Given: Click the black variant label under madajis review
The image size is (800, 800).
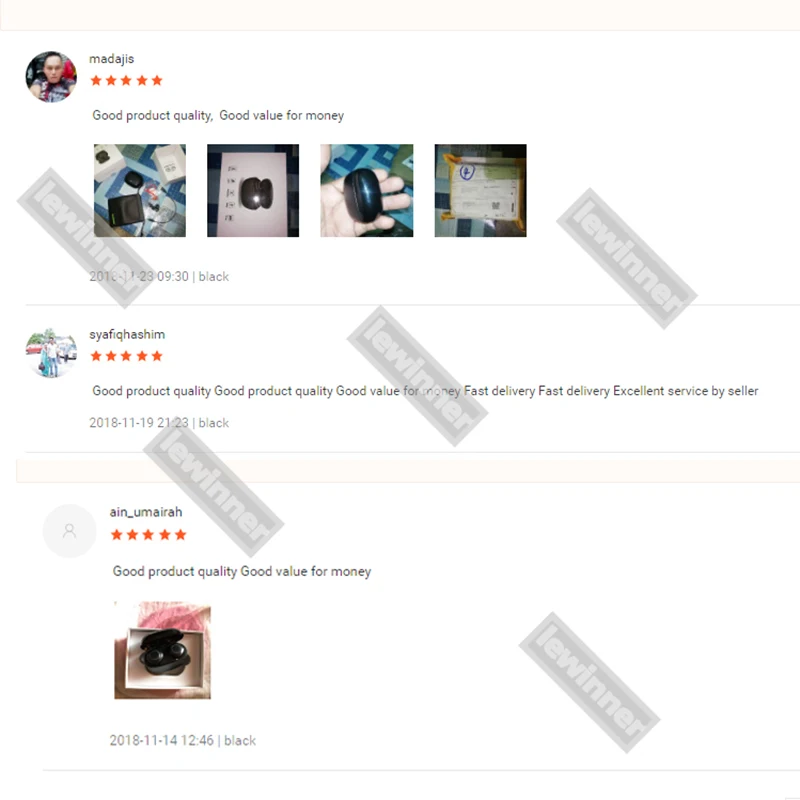Looking at the screenshot, I should click(213, 277).
